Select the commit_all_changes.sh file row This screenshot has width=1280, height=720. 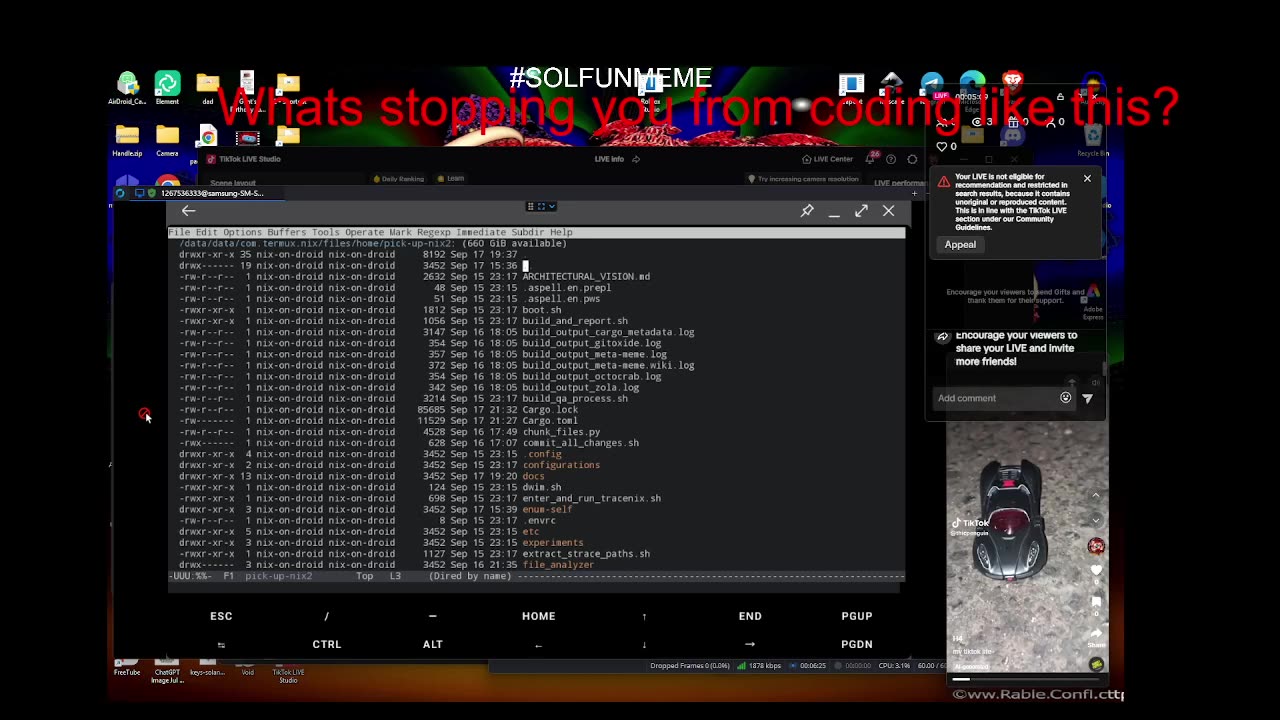pos(409,442)
